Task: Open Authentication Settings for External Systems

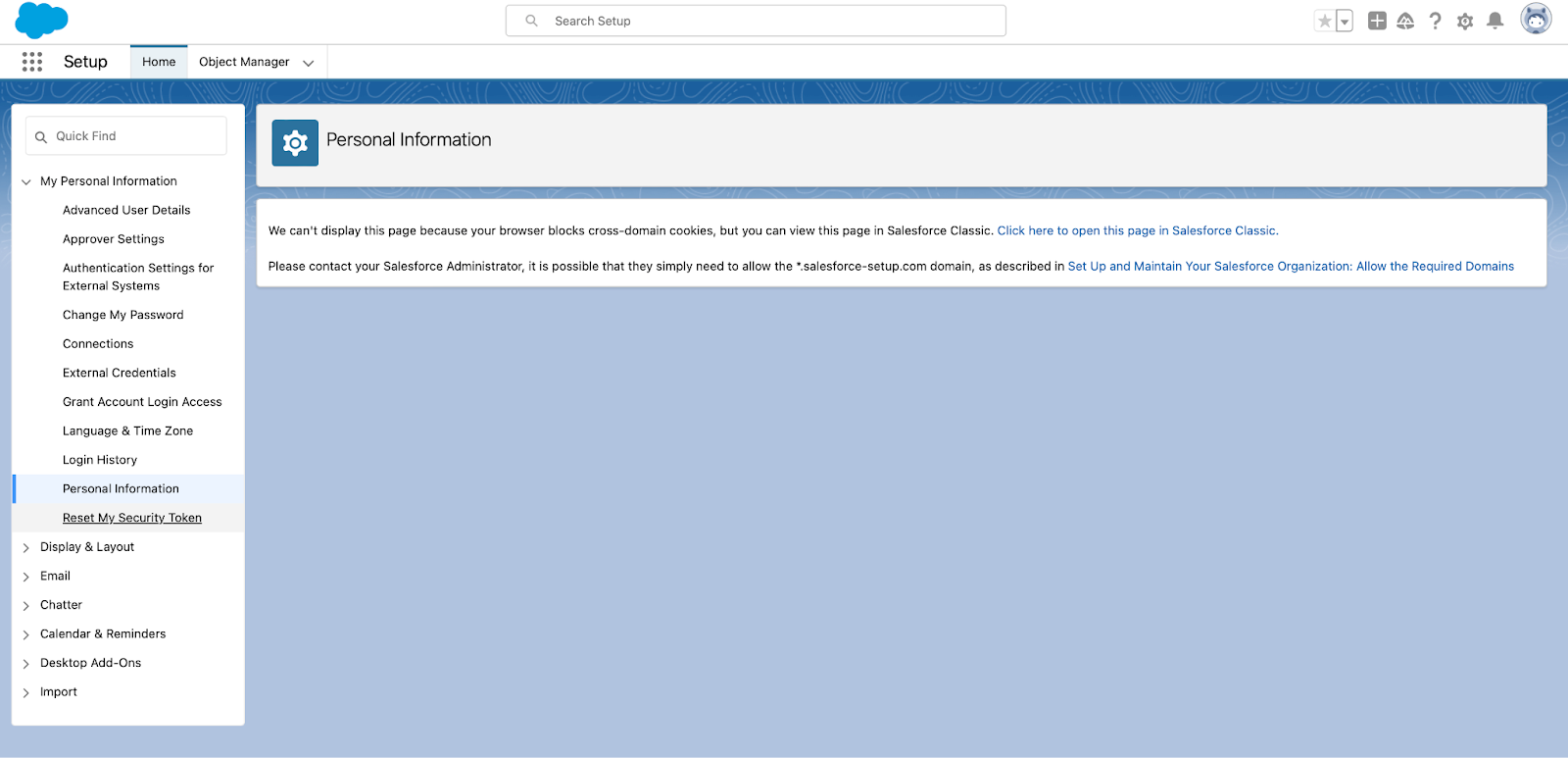Action: (x=138, y=277)
